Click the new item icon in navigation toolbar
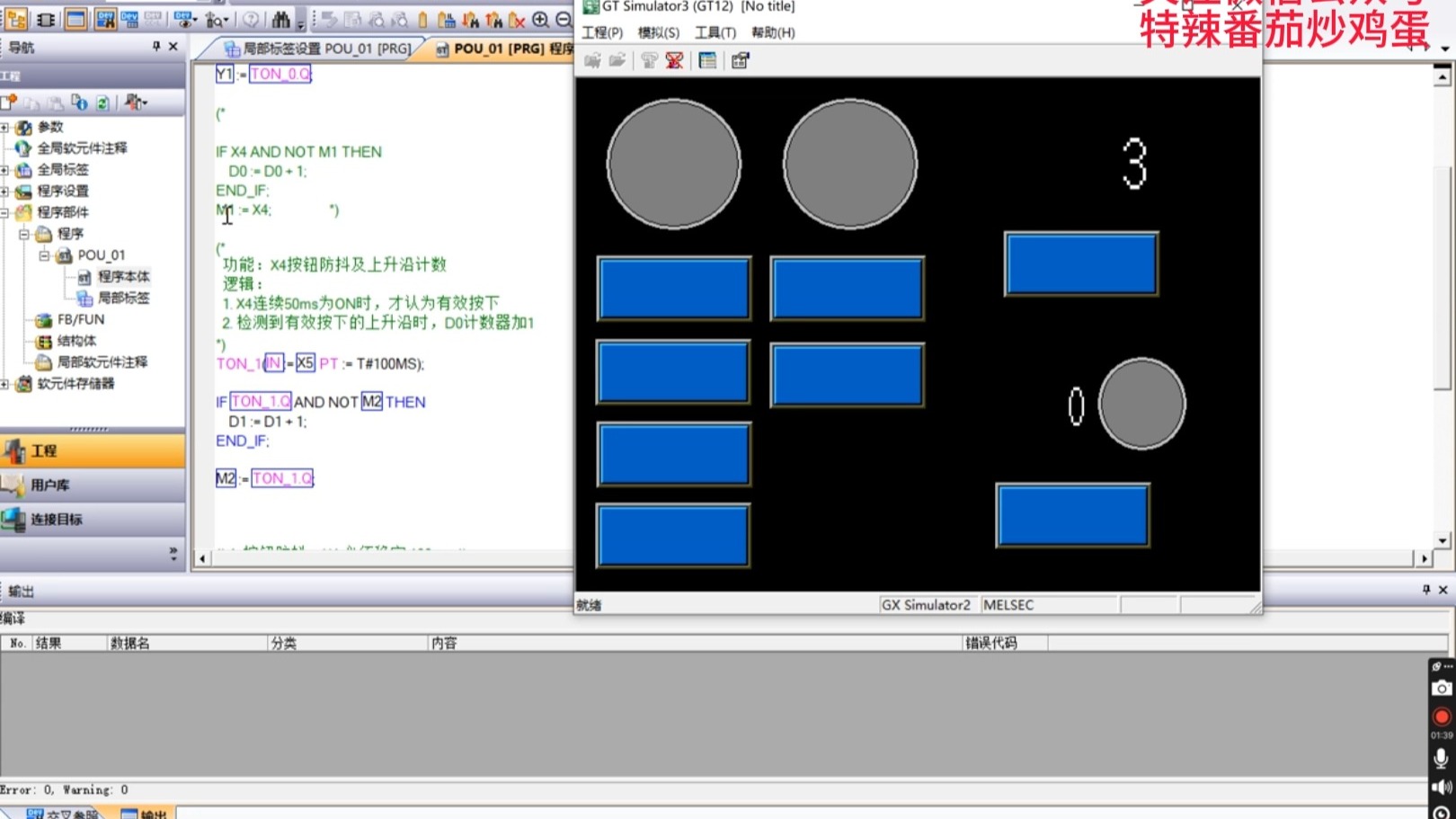The height and width of the screenshot is (819, 1456). 9,102
